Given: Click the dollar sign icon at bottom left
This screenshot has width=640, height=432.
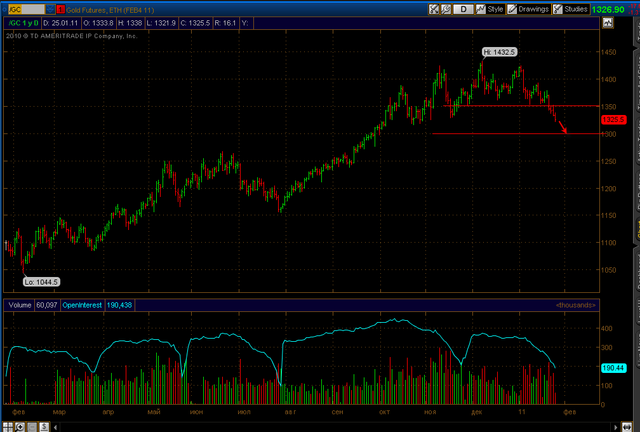Looking at the screenshot, I should [44, 427].
